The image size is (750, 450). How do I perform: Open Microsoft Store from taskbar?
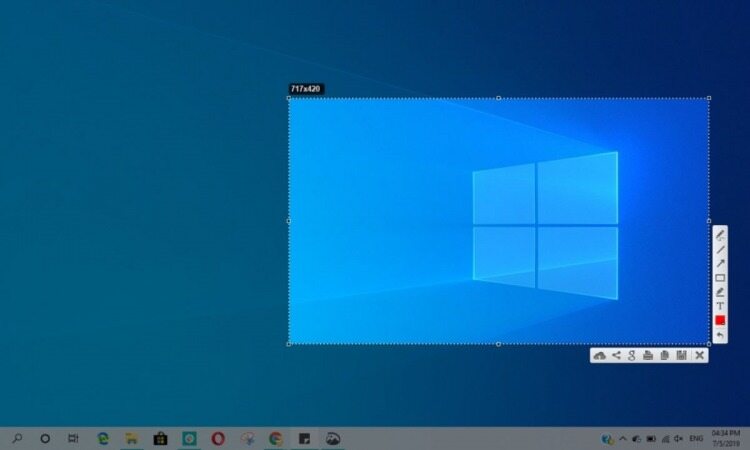point(160,439)
